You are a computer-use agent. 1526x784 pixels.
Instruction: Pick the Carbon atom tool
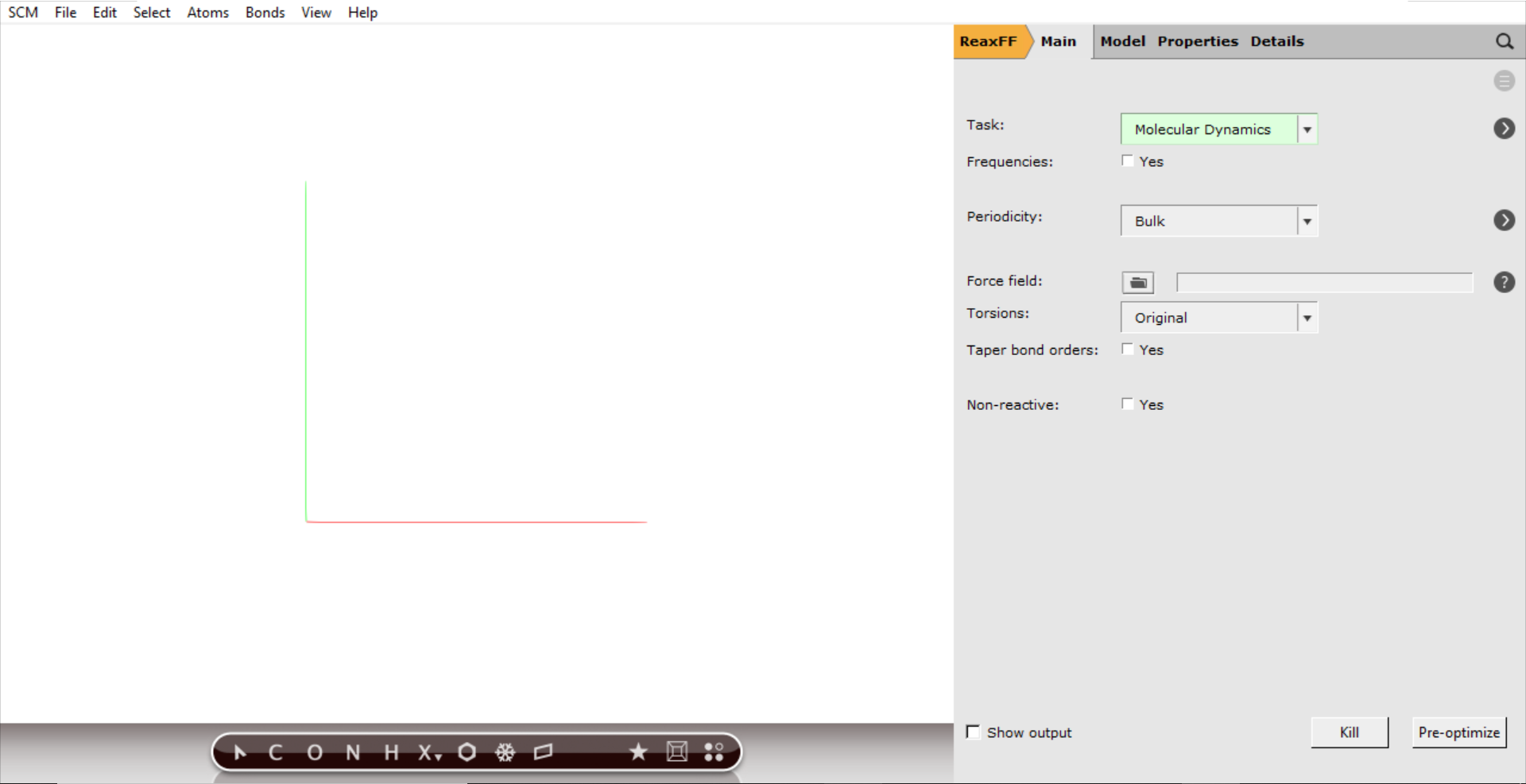[276, 752]
